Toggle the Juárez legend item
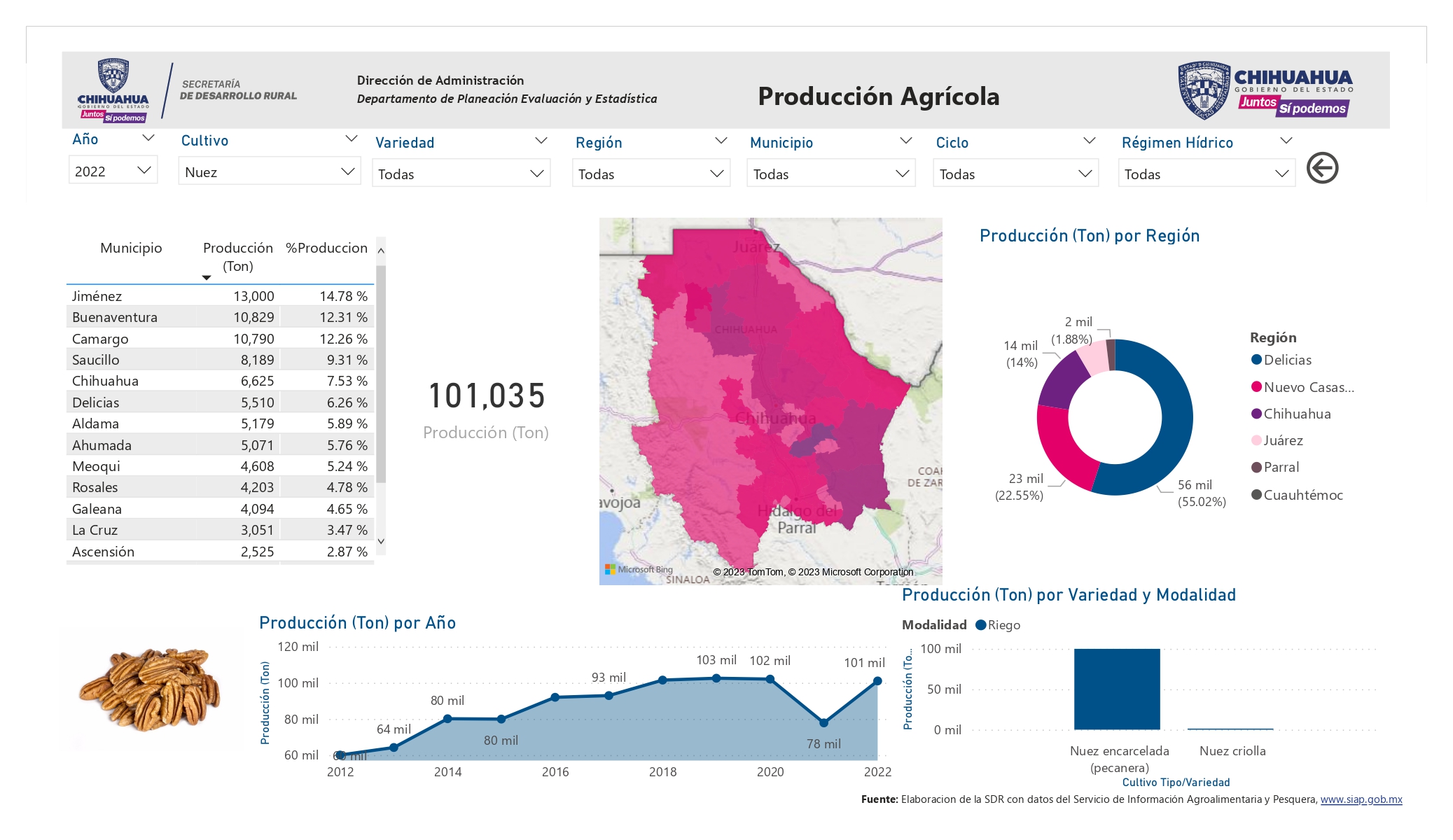 1277,440
